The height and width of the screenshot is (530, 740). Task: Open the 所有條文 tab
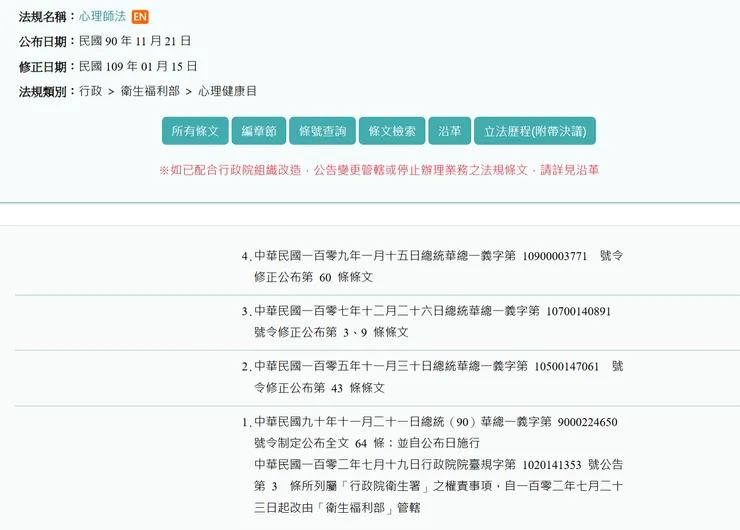coord(195,131)
